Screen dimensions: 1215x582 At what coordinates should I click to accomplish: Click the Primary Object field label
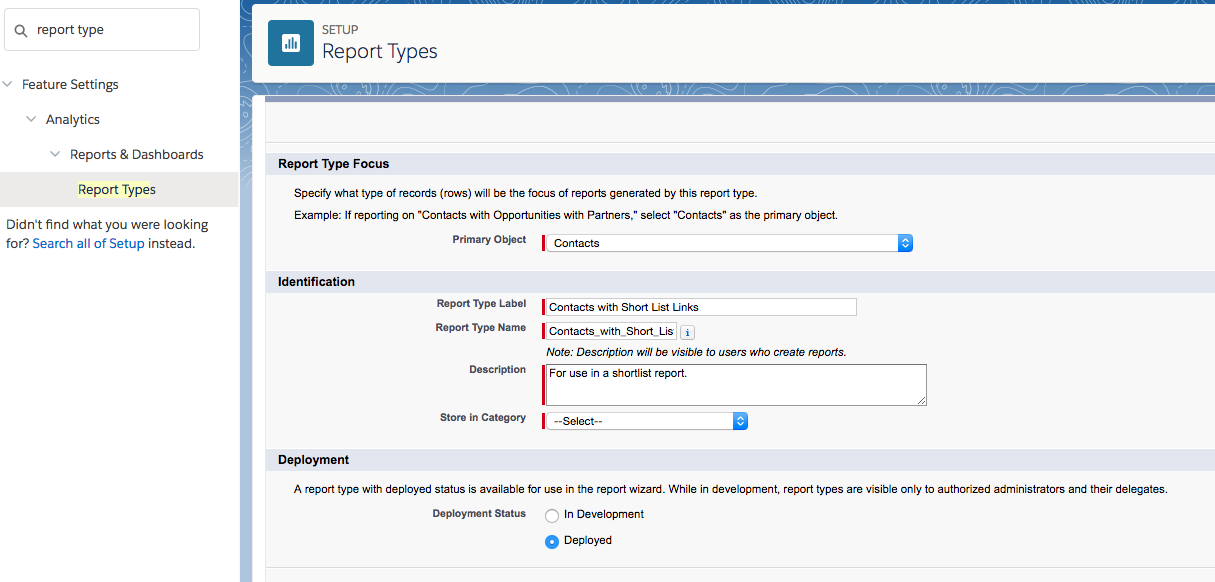pos(489,240)
